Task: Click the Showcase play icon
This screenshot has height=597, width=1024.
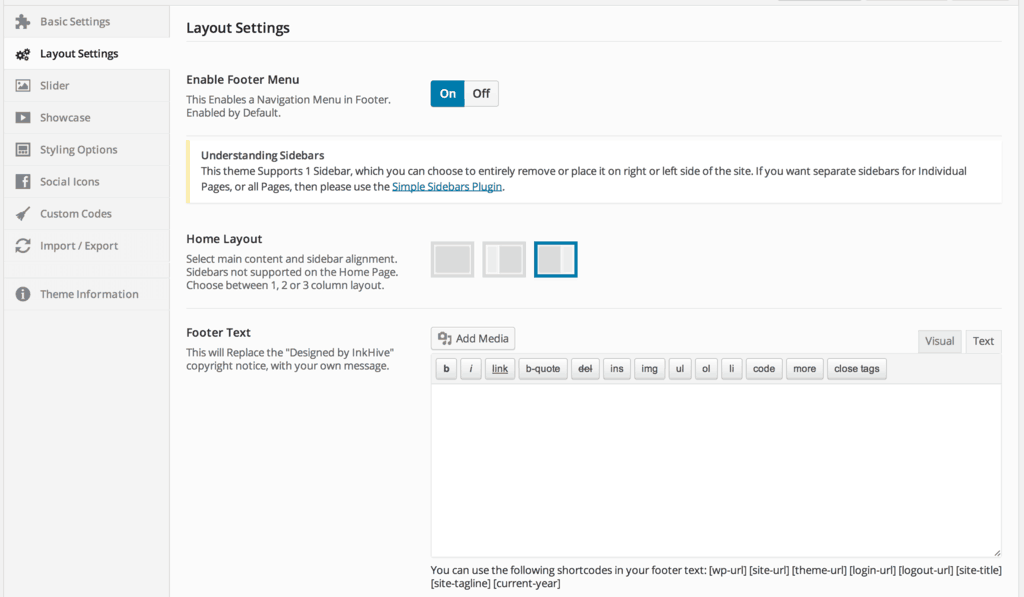Action: point(23,118)
